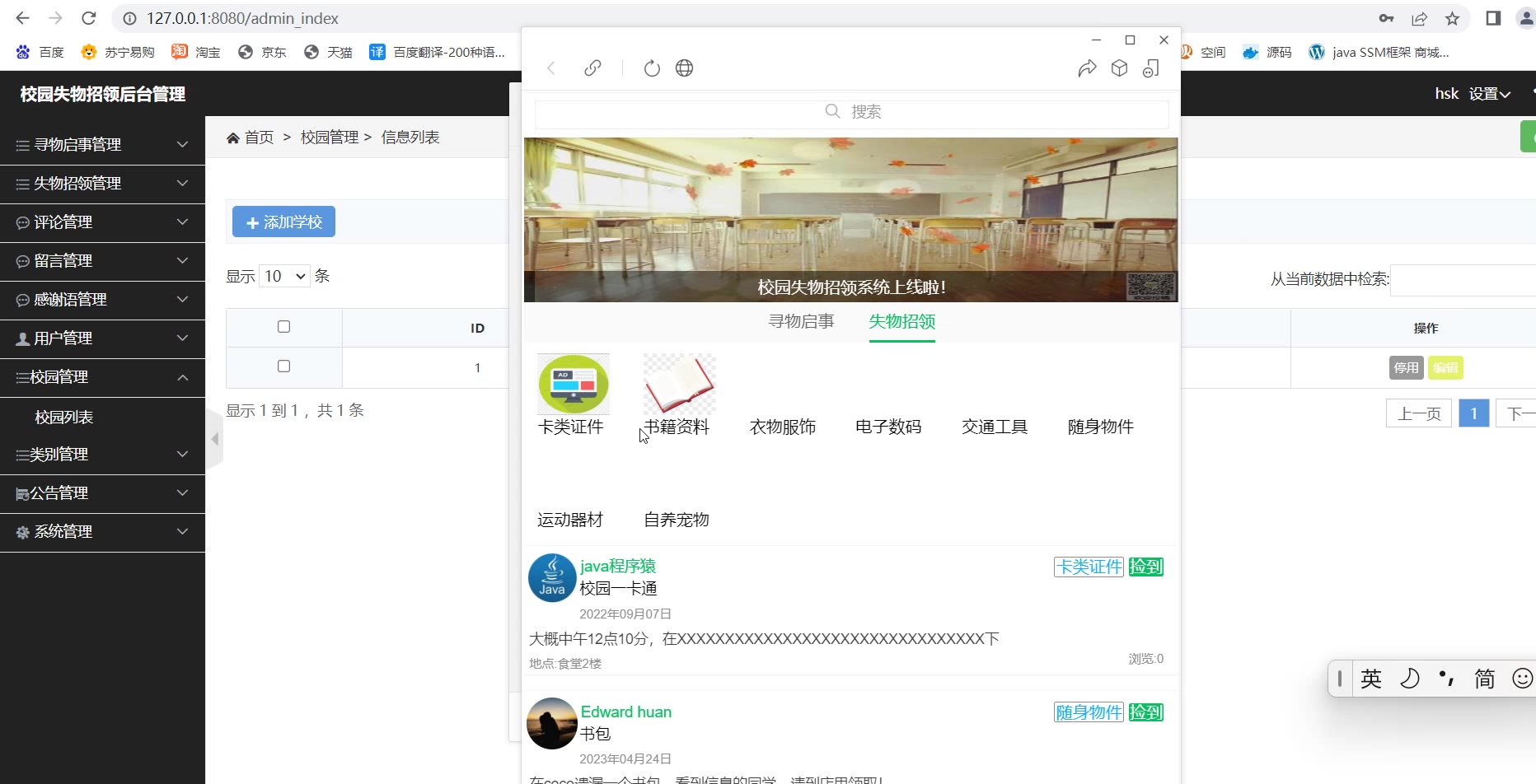Viewport: 1536px width, 784px height.
Task: Open the 设置 dropdown in the header
Action: point(1490,94)
